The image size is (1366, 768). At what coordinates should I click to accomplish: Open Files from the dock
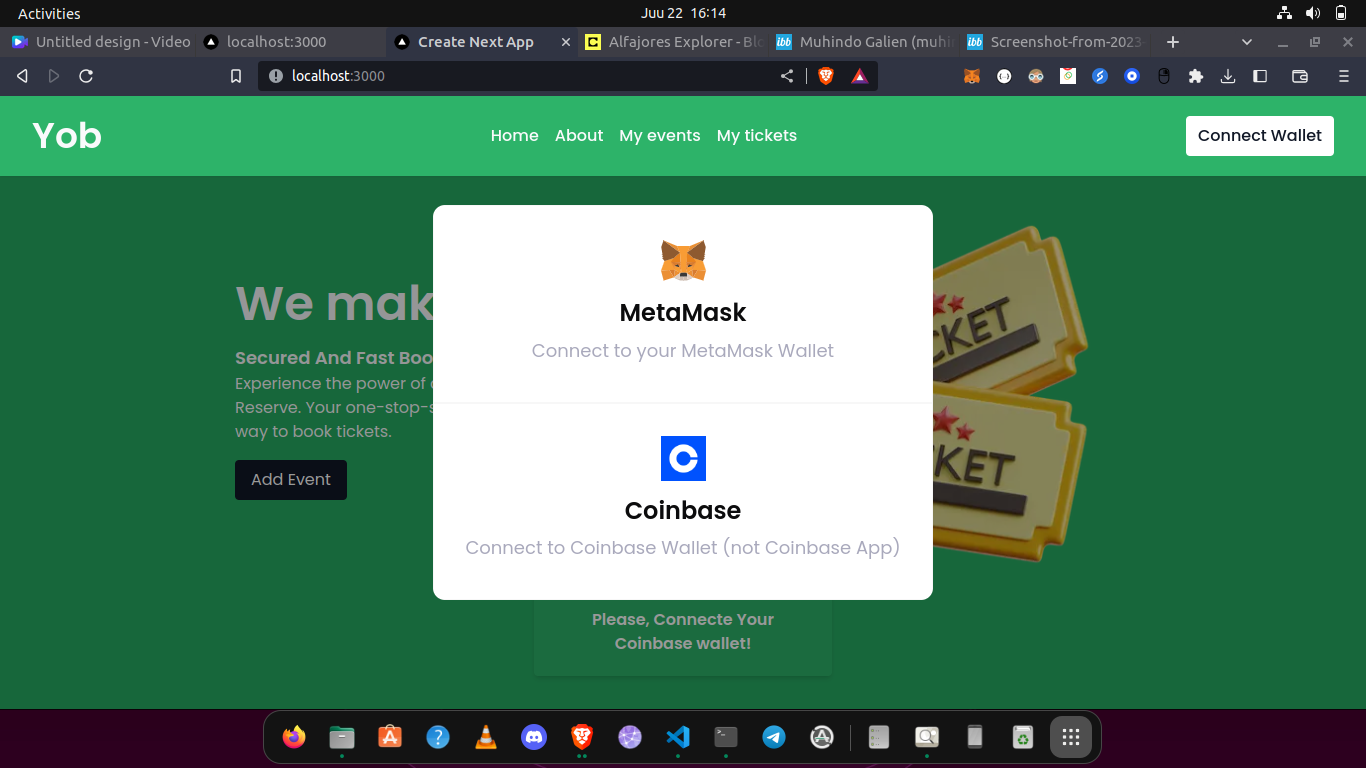click(x=342, y=737)
